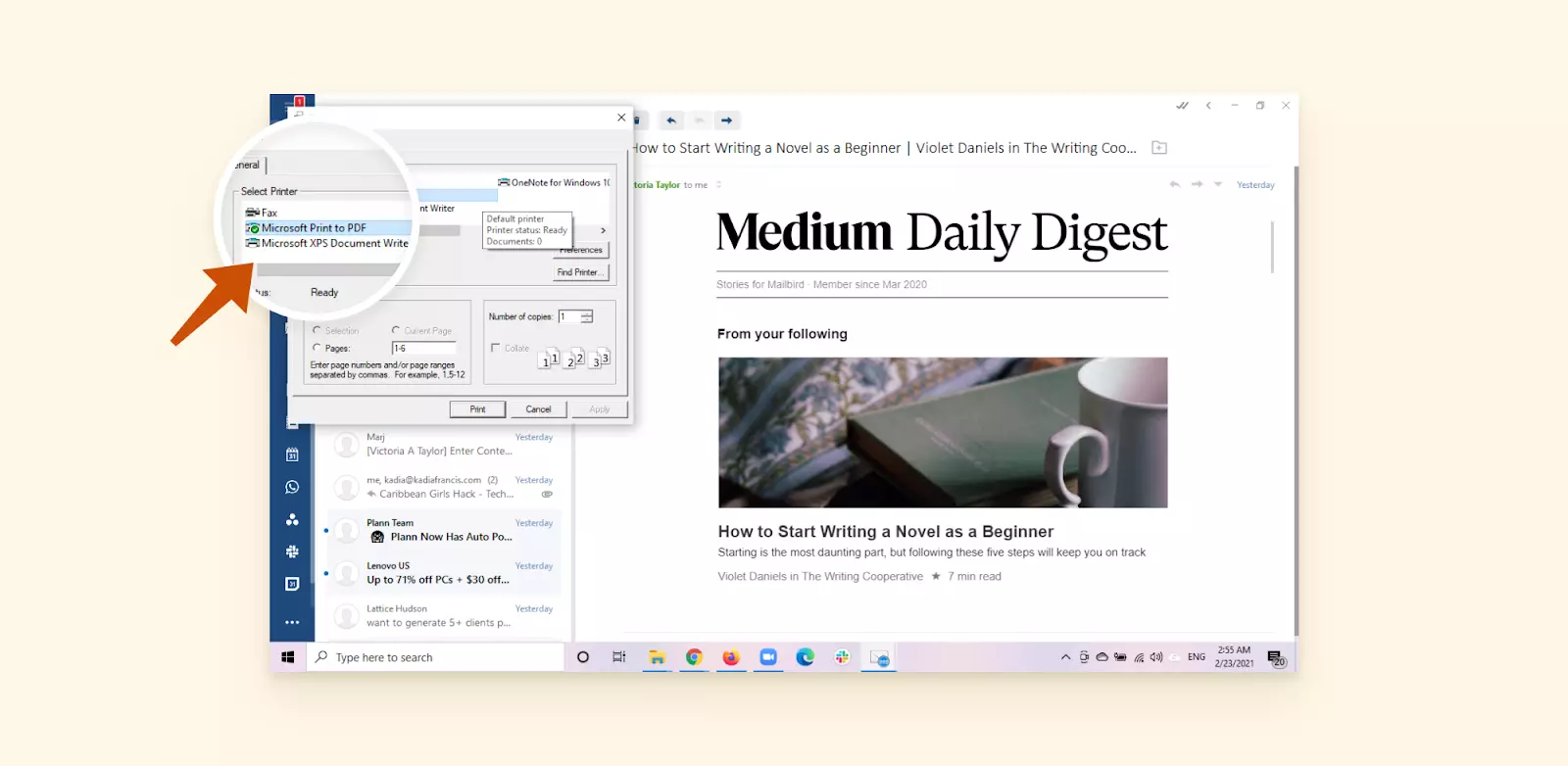Image resolution: width=1568 pixels, height=766 pixels.
Task: Select OneNote for Windows 10 printer
Action: [x=555, y=182]
